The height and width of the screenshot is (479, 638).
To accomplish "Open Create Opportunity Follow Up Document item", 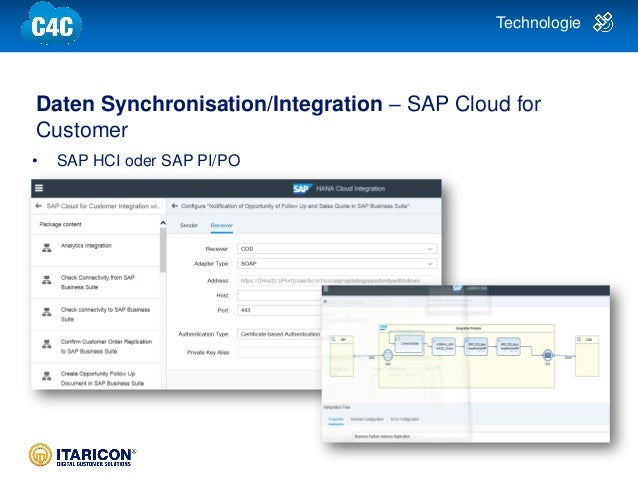I will click(x=96, y=376).
